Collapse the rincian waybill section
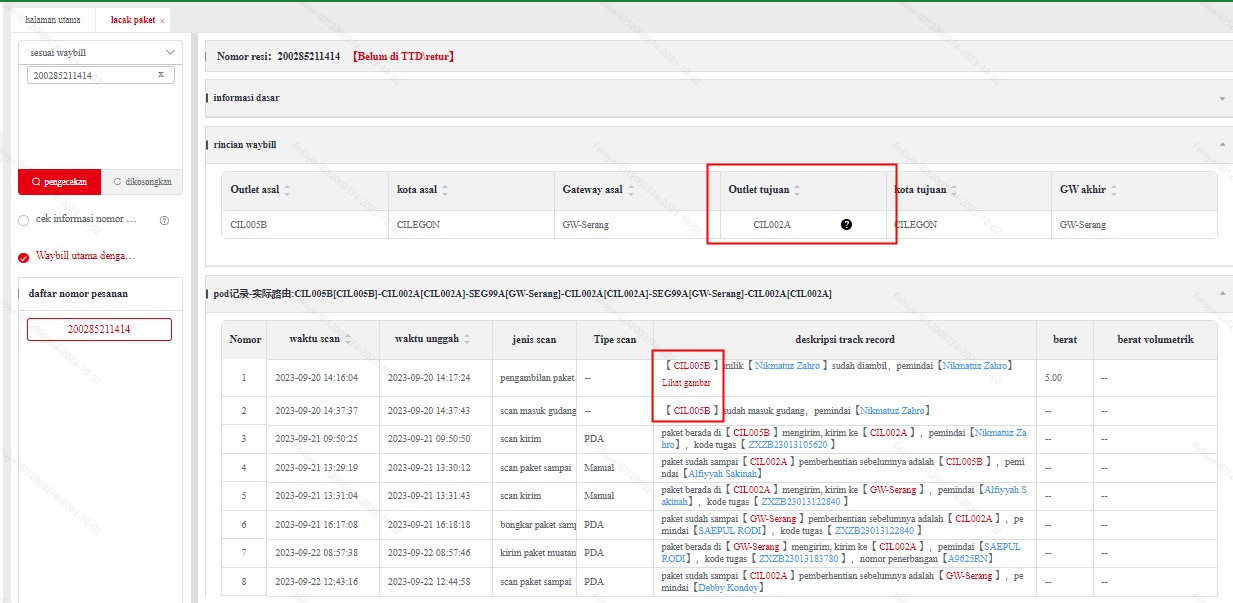Screen dimensions: 1233x603 [x=1222, y=145]
